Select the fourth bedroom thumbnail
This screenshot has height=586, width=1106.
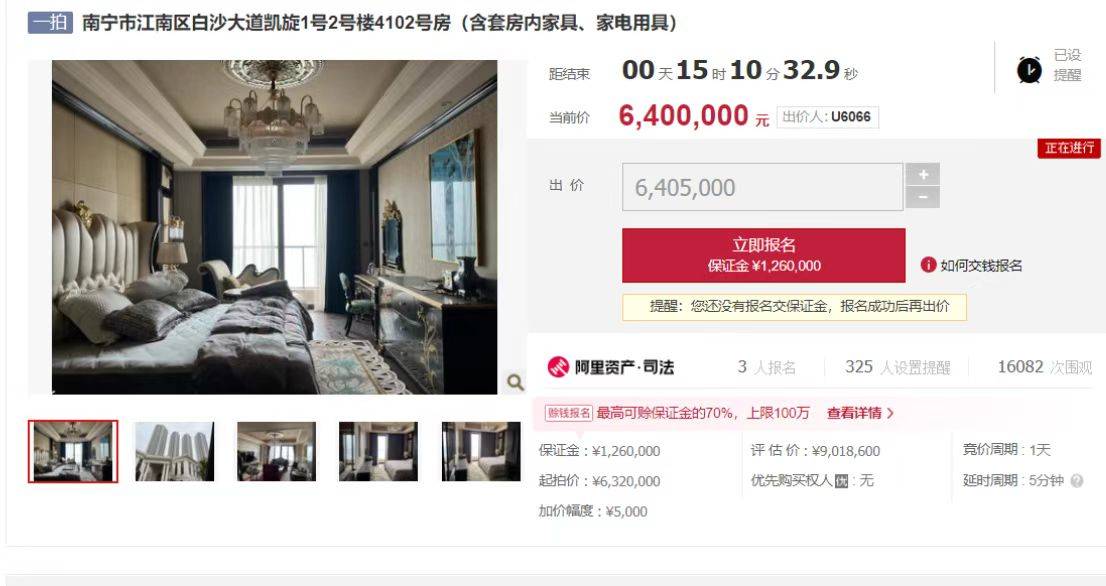tap(378, 451)
